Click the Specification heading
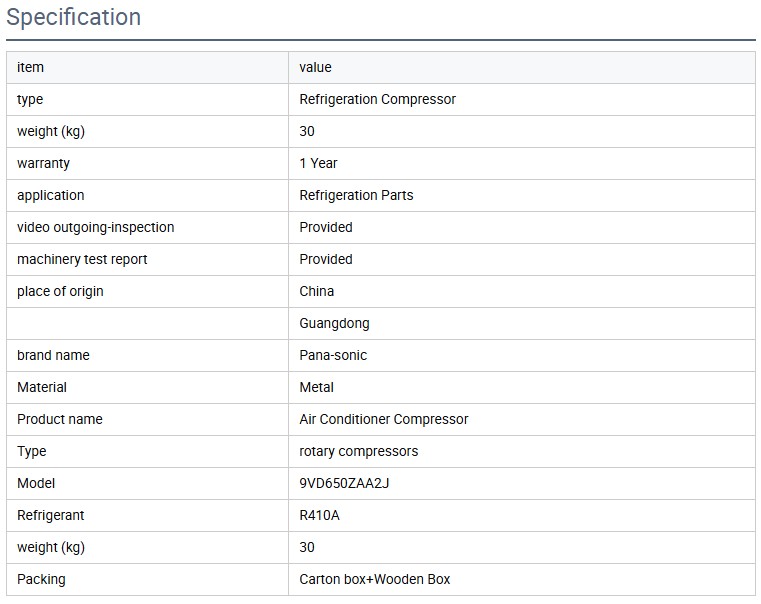This screenshot has width=761, height=604. [74, 18]
